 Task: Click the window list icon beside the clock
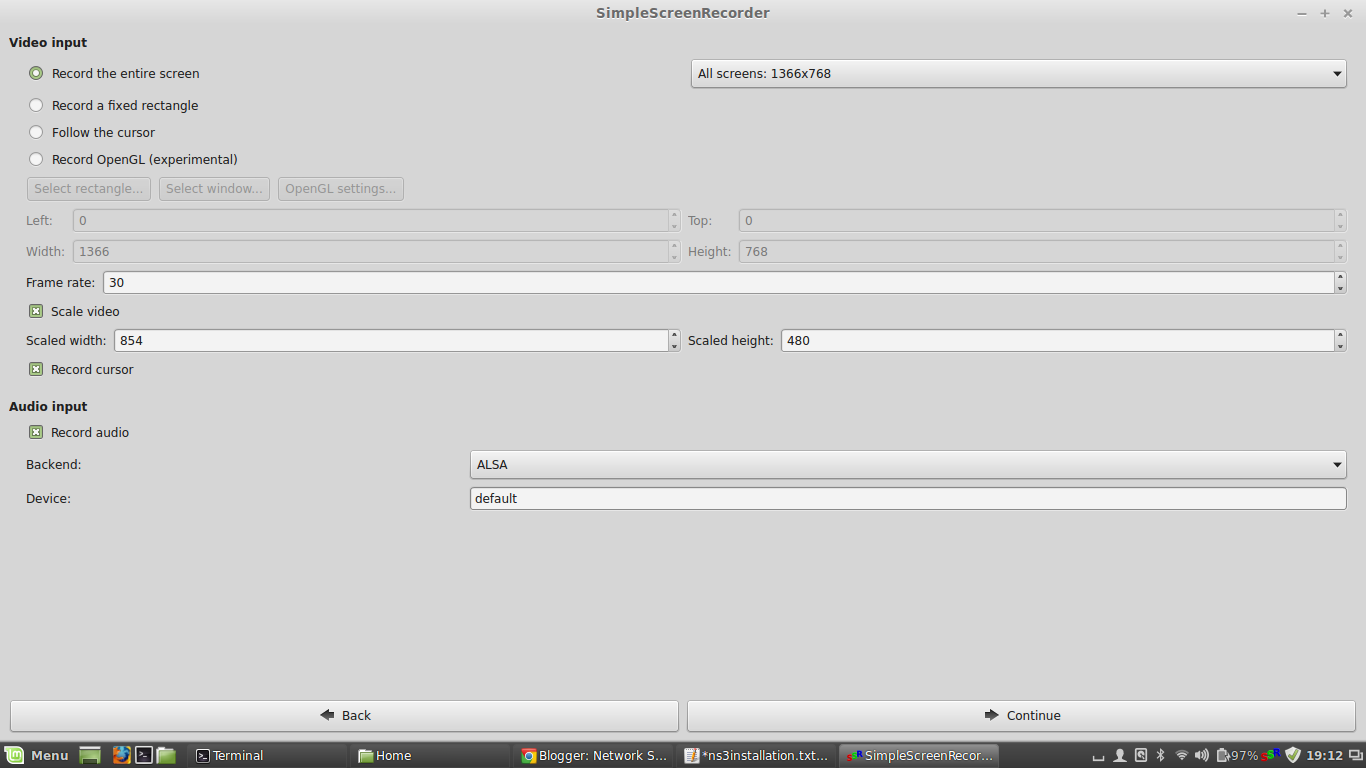[1354, 755]
